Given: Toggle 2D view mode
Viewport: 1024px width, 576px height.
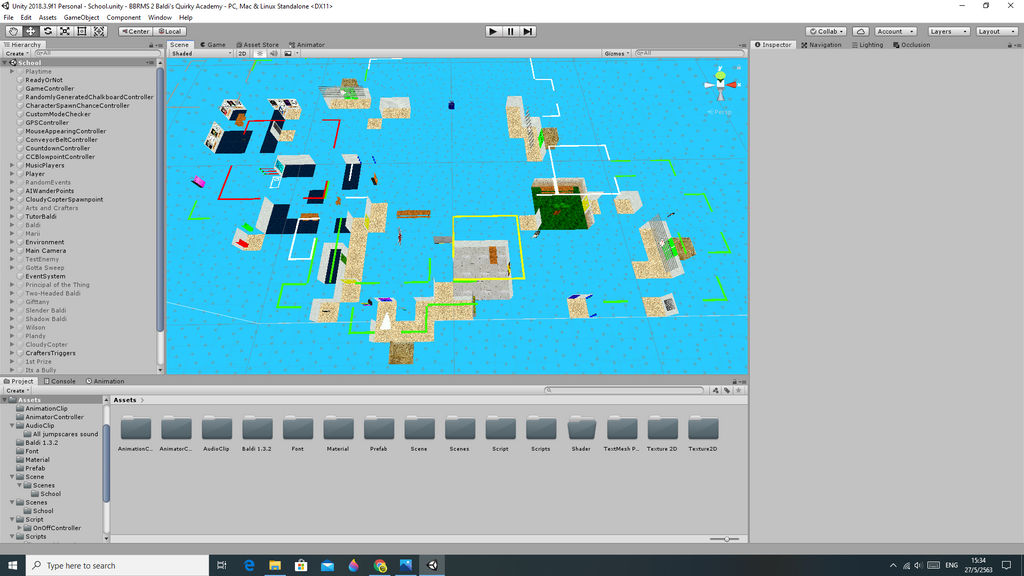Looking at the screenshot, I should pyautogui.click(x=242, y=54).
